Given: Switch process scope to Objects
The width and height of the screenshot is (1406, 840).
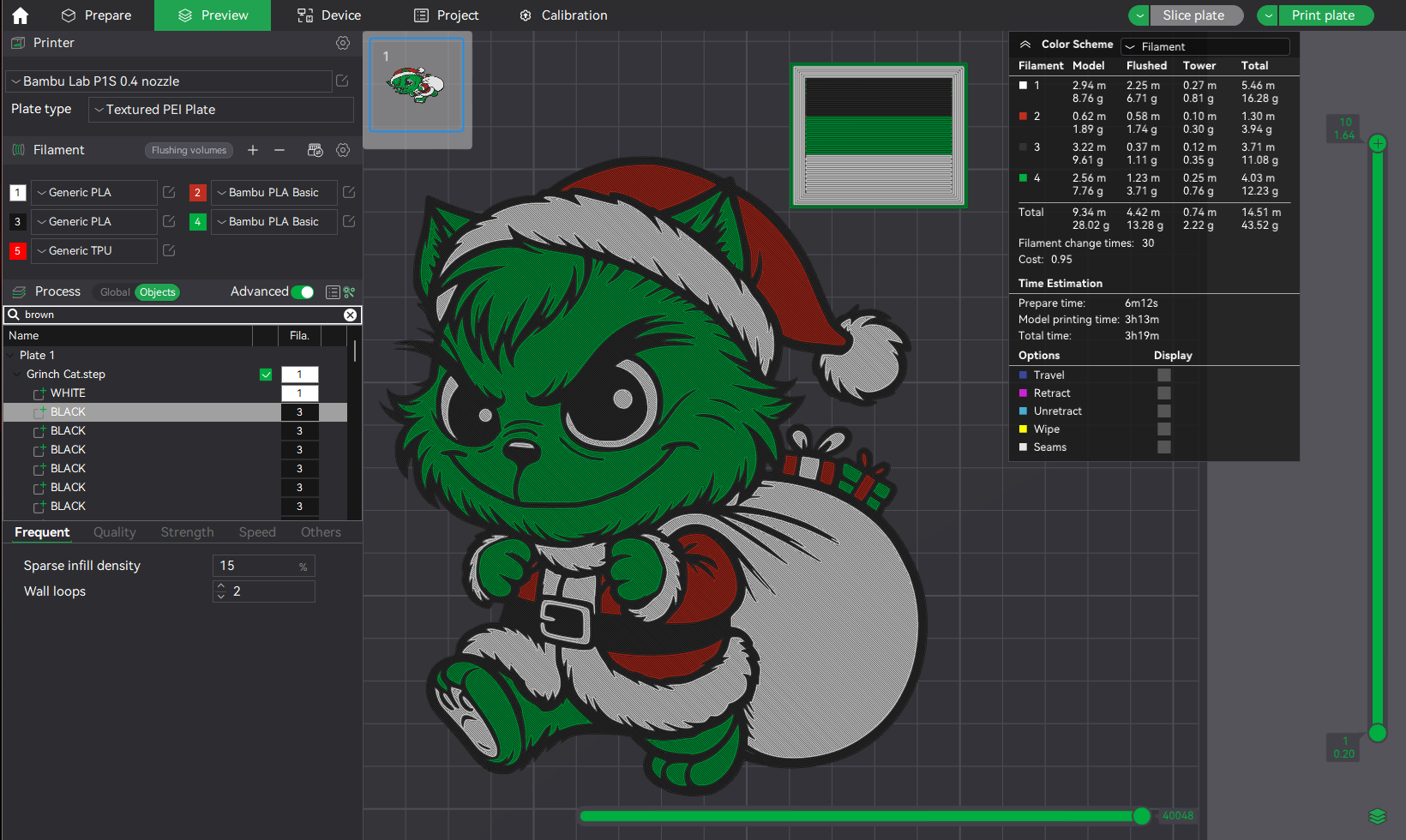Looking at the screenshot, I should (x=158, y=292).
